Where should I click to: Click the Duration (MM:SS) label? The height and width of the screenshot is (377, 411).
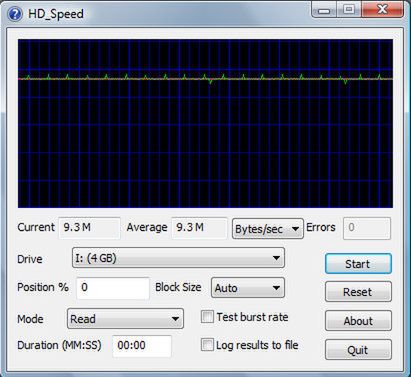pos(59,345)
